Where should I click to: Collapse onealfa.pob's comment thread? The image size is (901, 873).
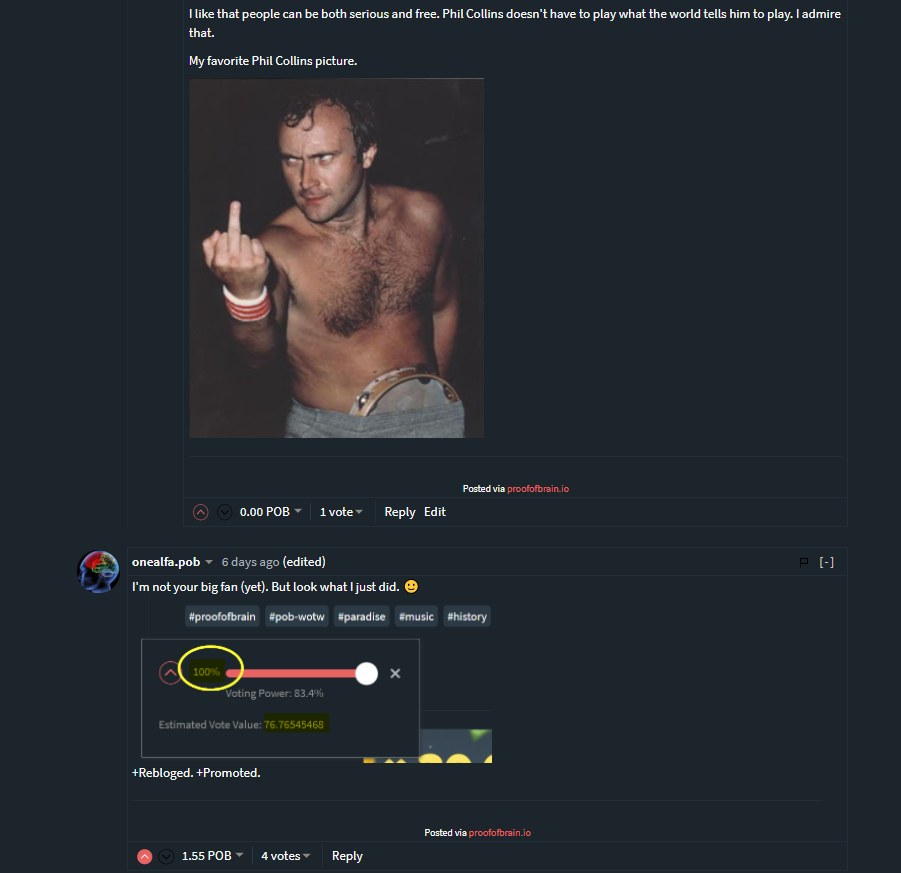coord(826,562)
